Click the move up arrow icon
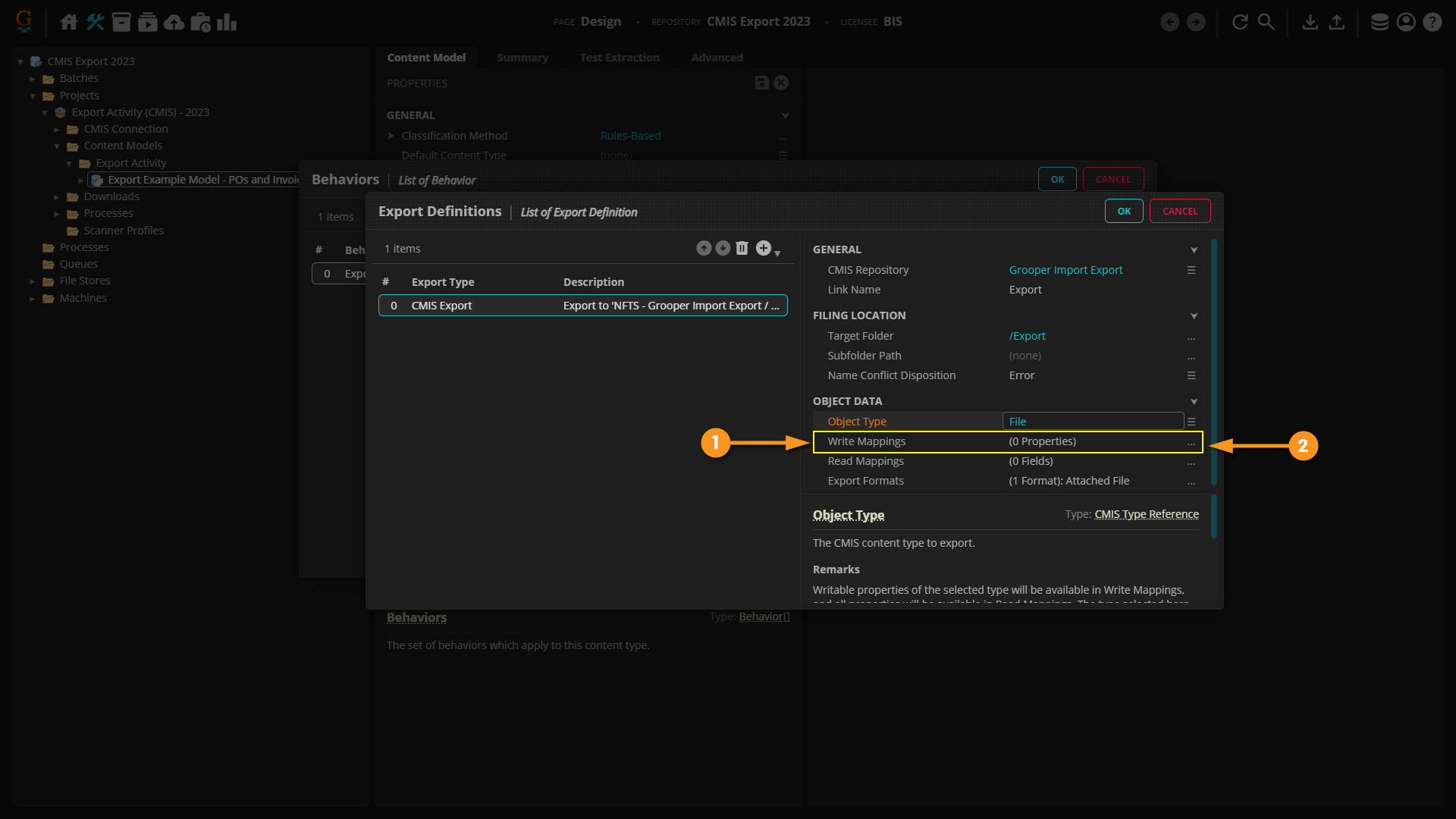 click(x=704, y=248)
